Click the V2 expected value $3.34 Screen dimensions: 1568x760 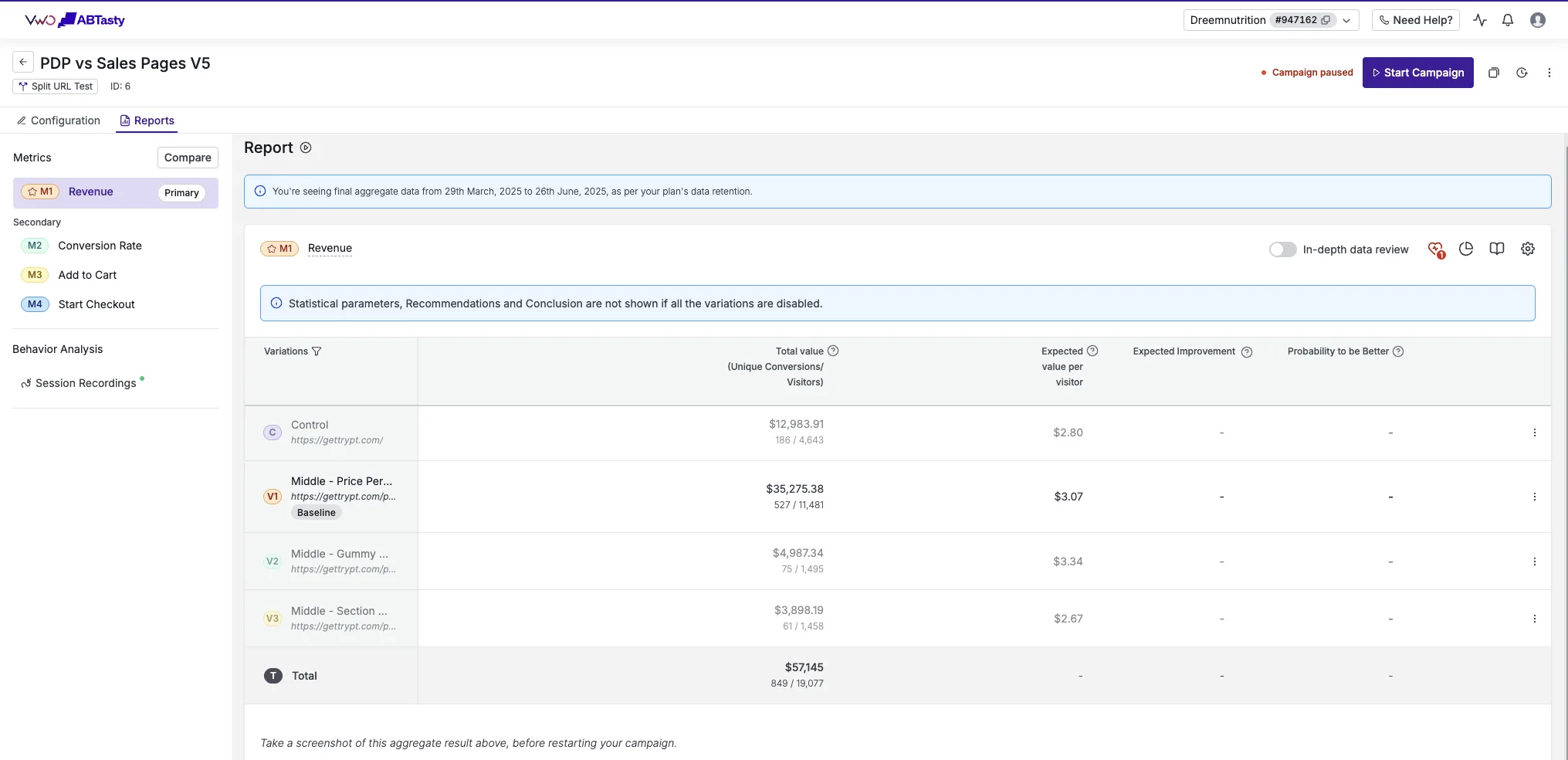click(1068, 562)
